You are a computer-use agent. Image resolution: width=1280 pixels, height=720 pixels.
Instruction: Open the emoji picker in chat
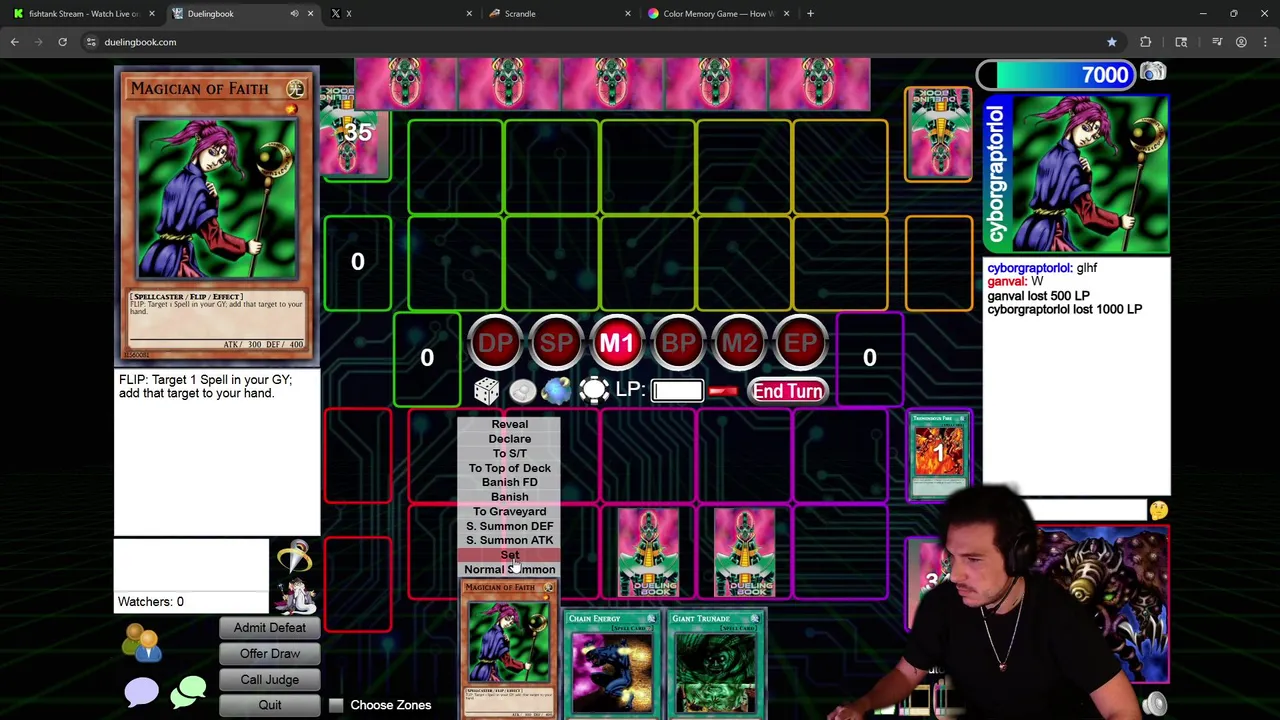click(x=1158, y=511)
